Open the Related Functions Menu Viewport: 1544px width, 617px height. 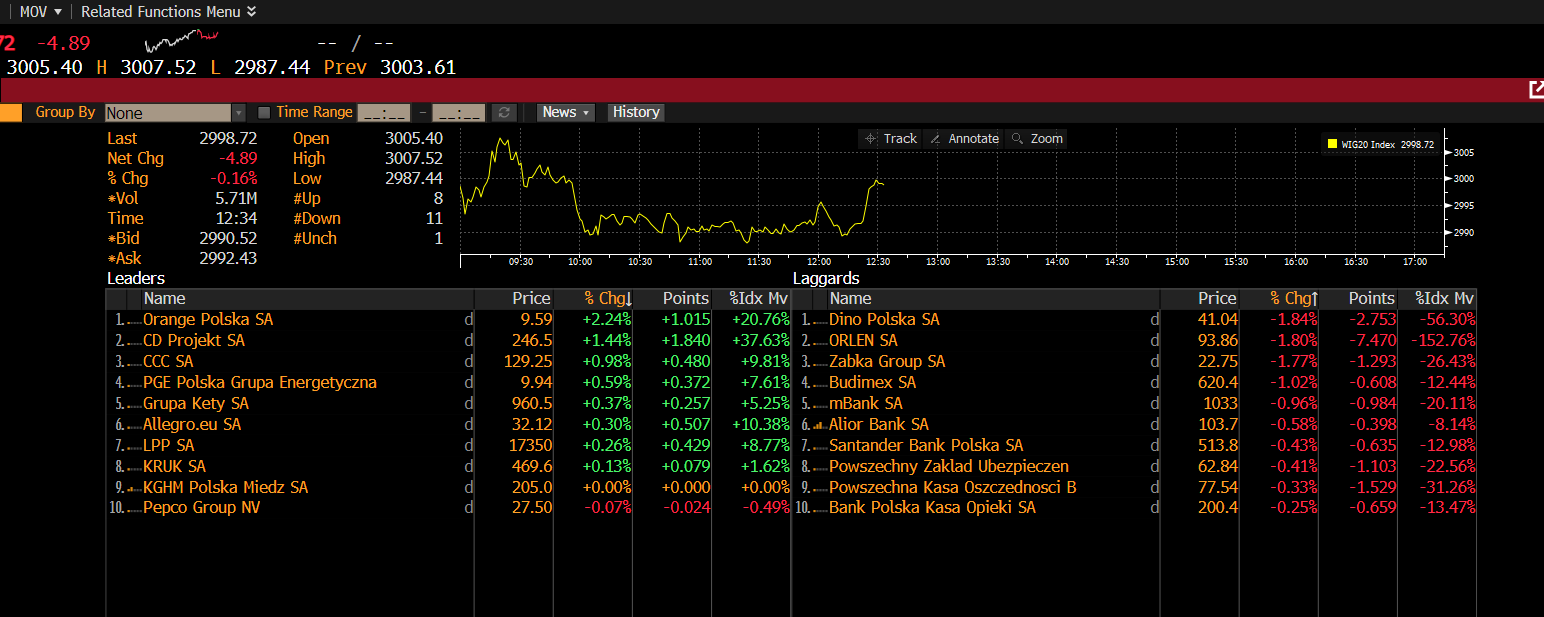pyautogui.click(x=168, y=12)
